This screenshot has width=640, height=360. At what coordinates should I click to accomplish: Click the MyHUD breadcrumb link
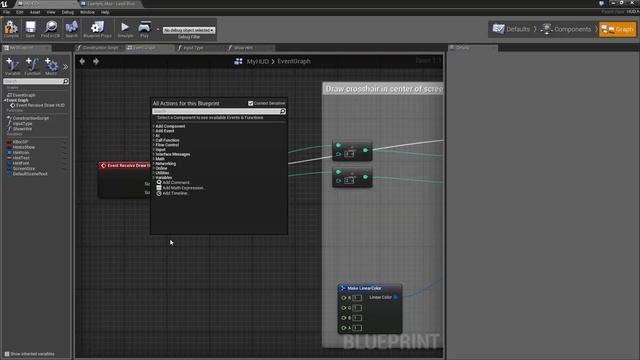(x=258, y=61)
